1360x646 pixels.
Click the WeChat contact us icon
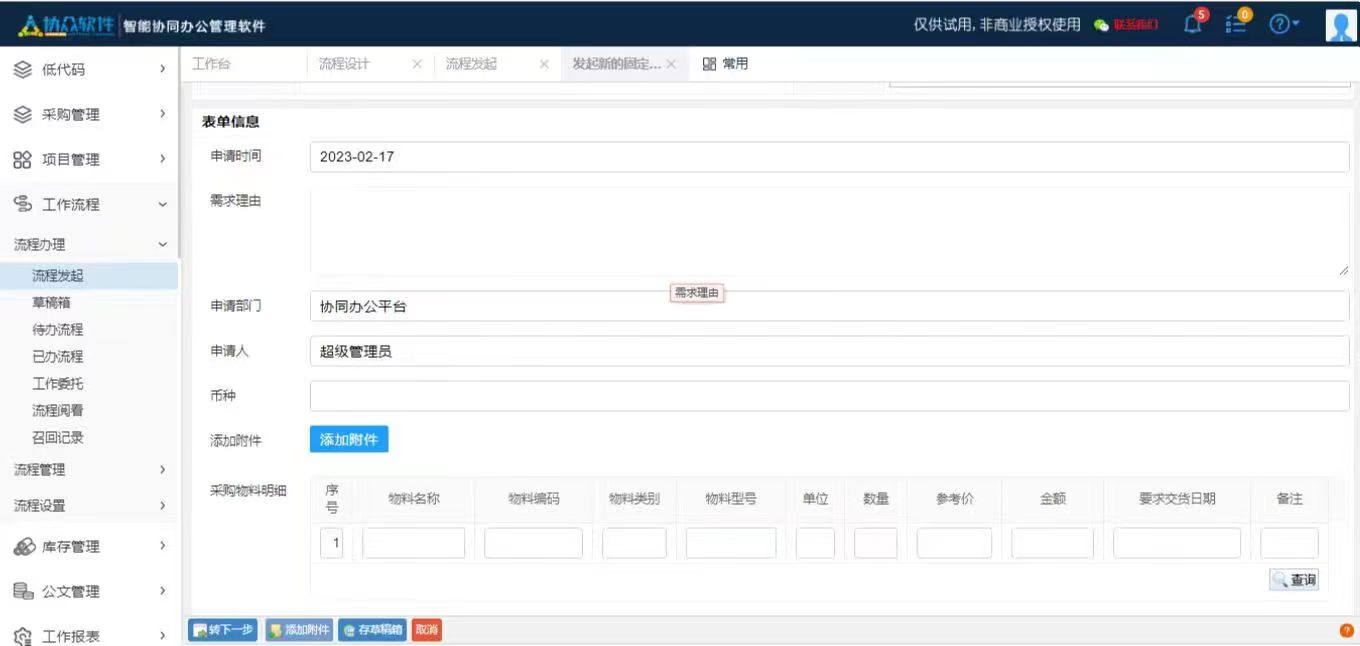click(1101, 25)
